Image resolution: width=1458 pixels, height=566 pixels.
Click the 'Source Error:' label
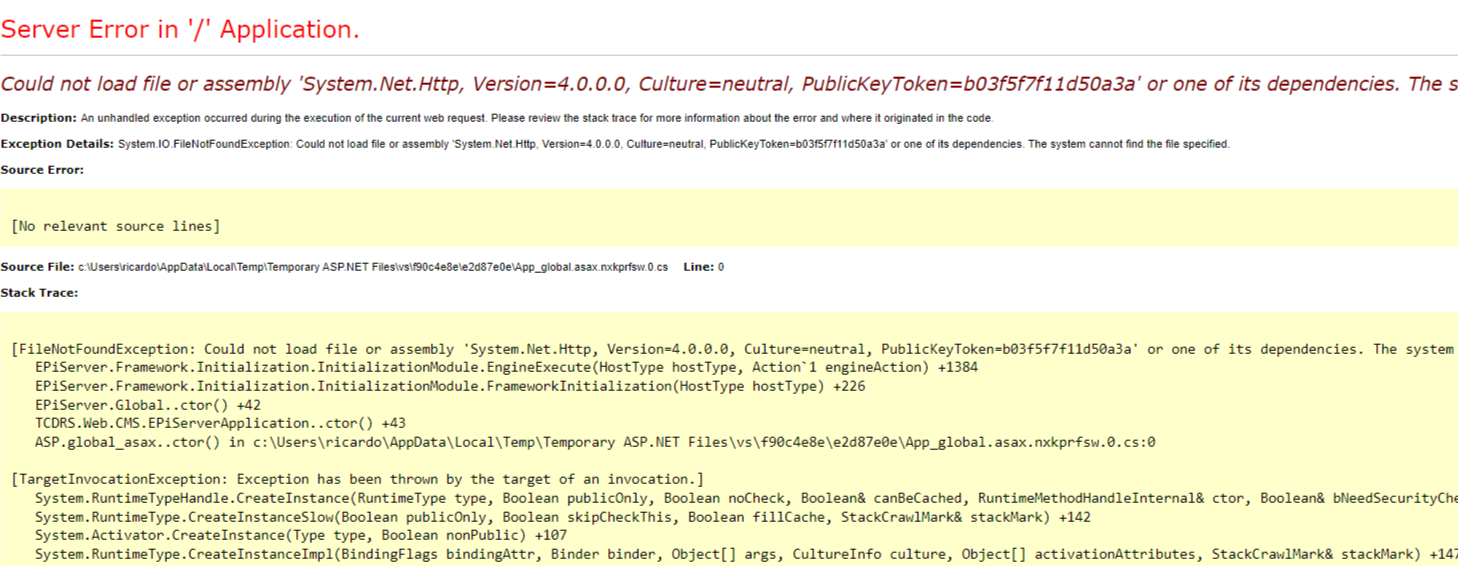[42, 170]
